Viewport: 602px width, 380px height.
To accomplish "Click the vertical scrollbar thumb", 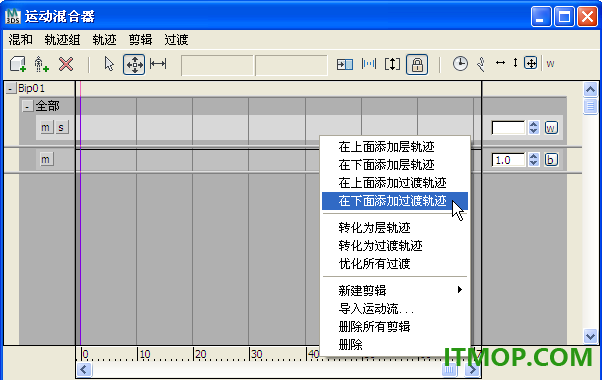I will click(x=590, y=106).
